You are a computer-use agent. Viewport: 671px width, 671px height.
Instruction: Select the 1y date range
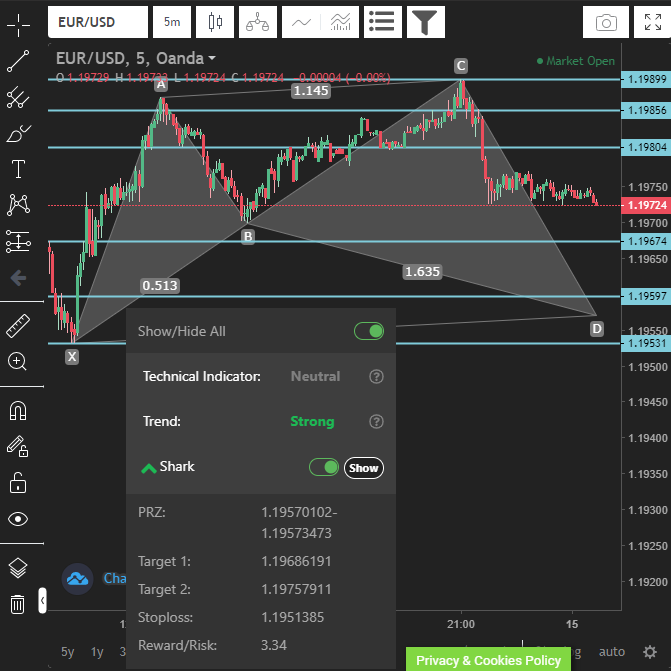coord(97,652)
